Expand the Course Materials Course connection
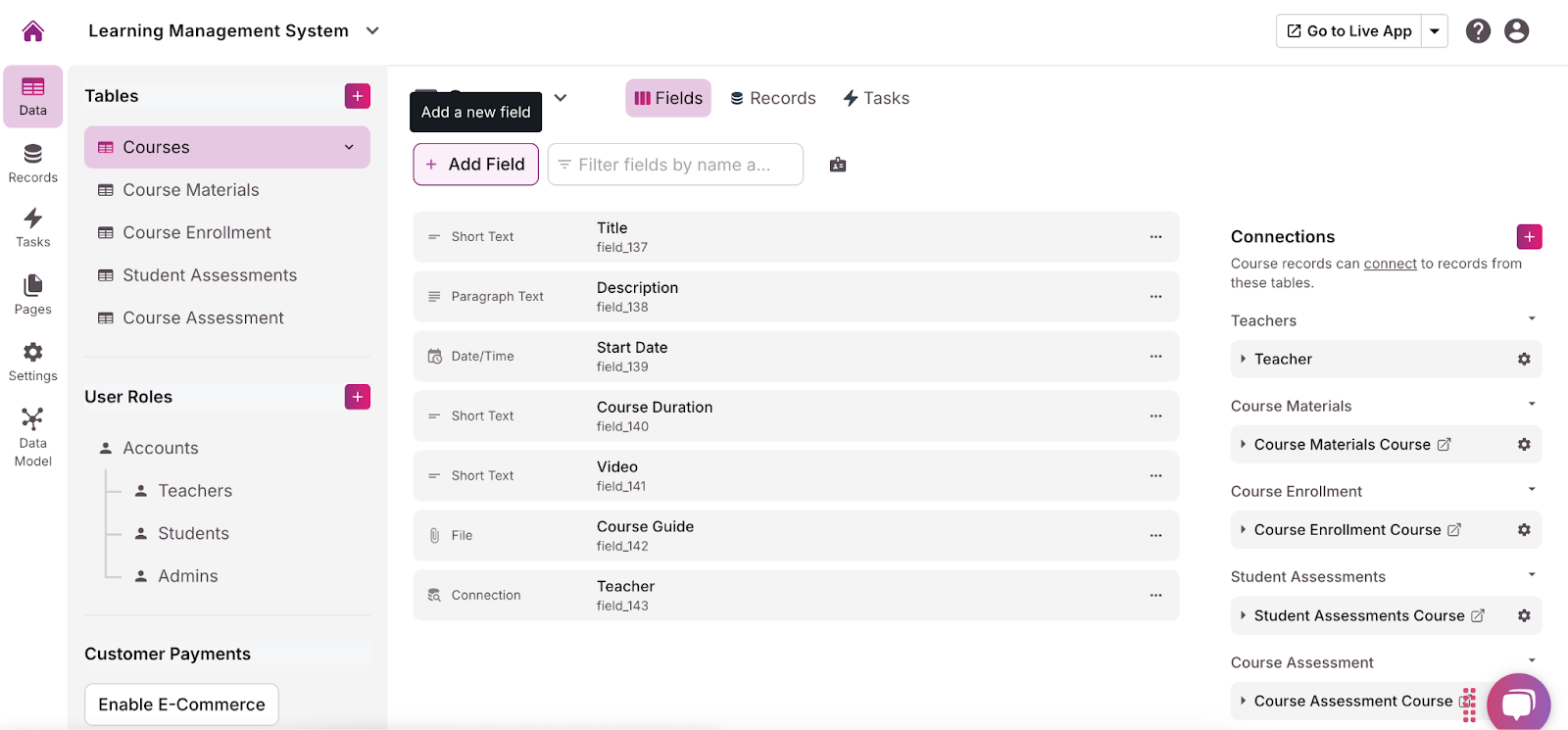 1244,445
